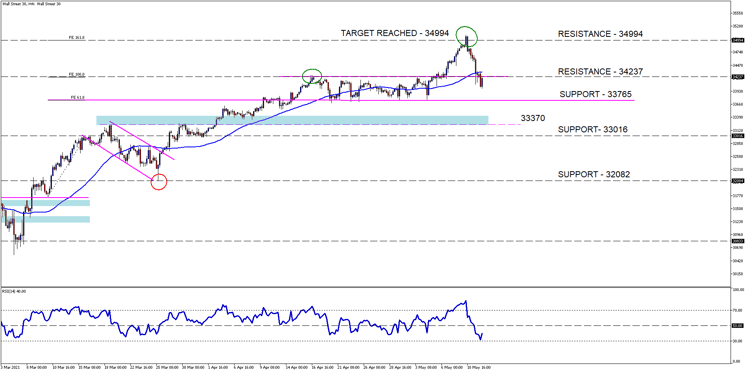Image resolution: width=750 pixels, height=372 pixels.
Task: Click the 3 Mar 2021 date label
Action: (11, 367)
